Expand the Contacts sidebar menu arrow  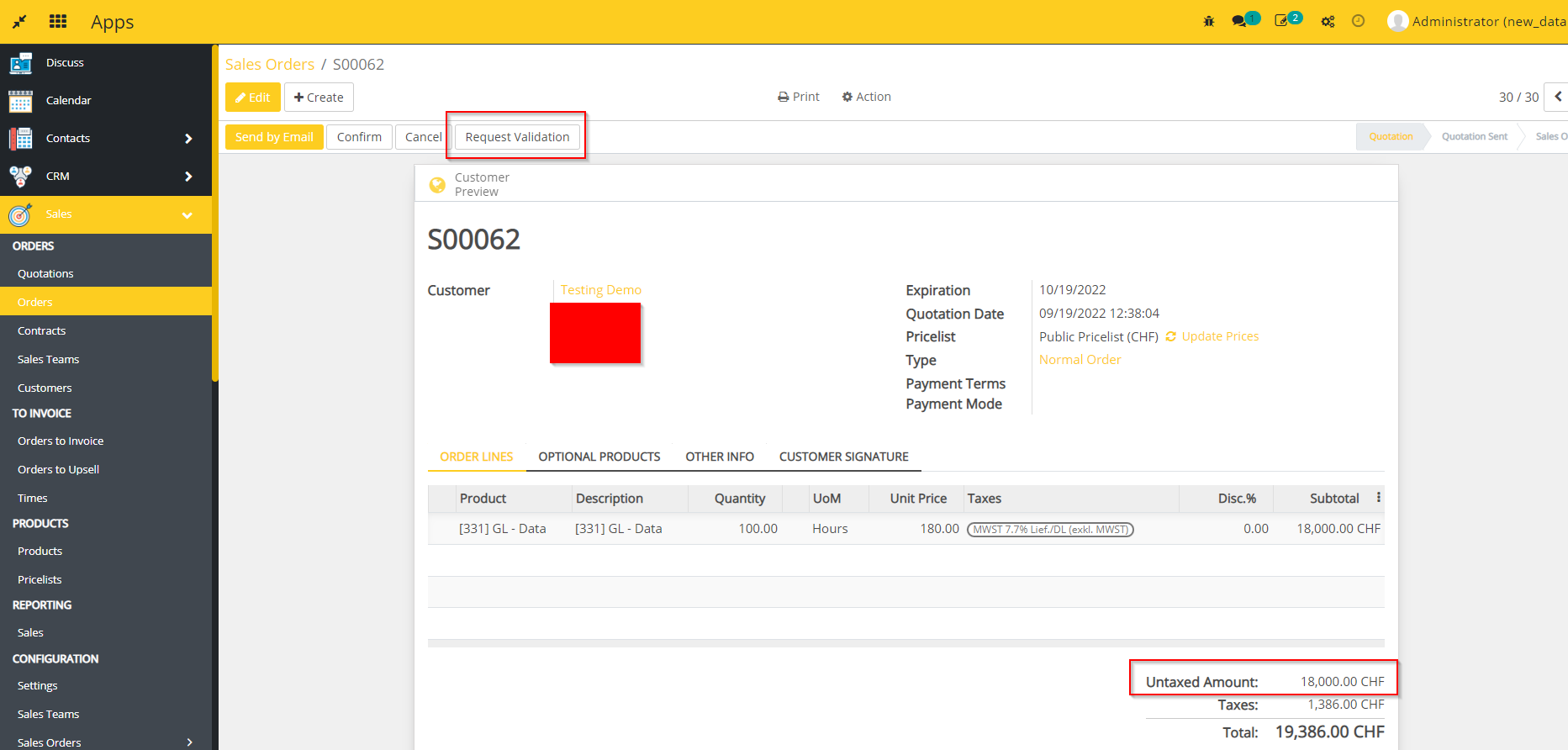(188, 139)
